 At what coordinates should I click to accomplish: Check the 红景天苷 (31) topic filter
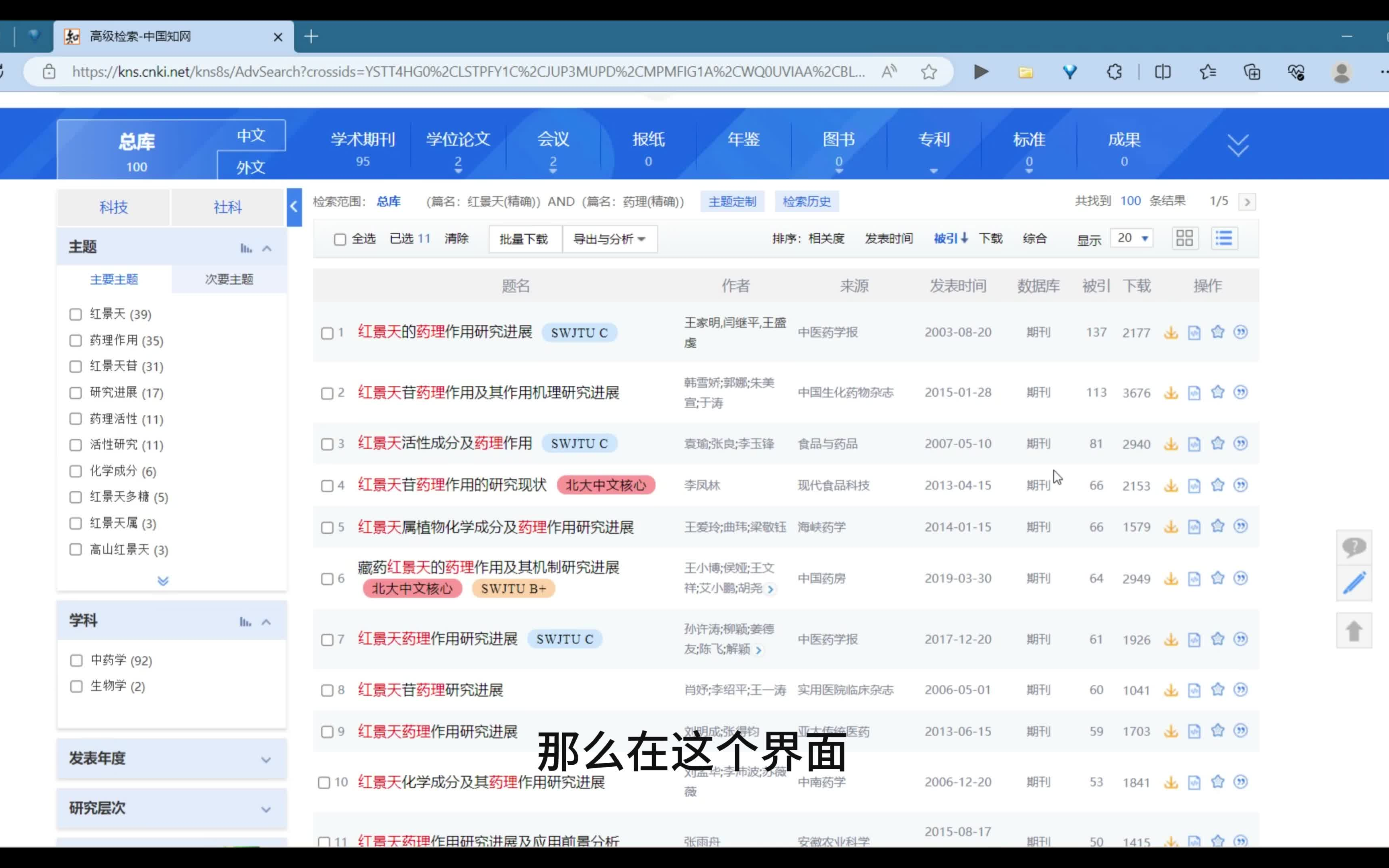coord(75,366)
